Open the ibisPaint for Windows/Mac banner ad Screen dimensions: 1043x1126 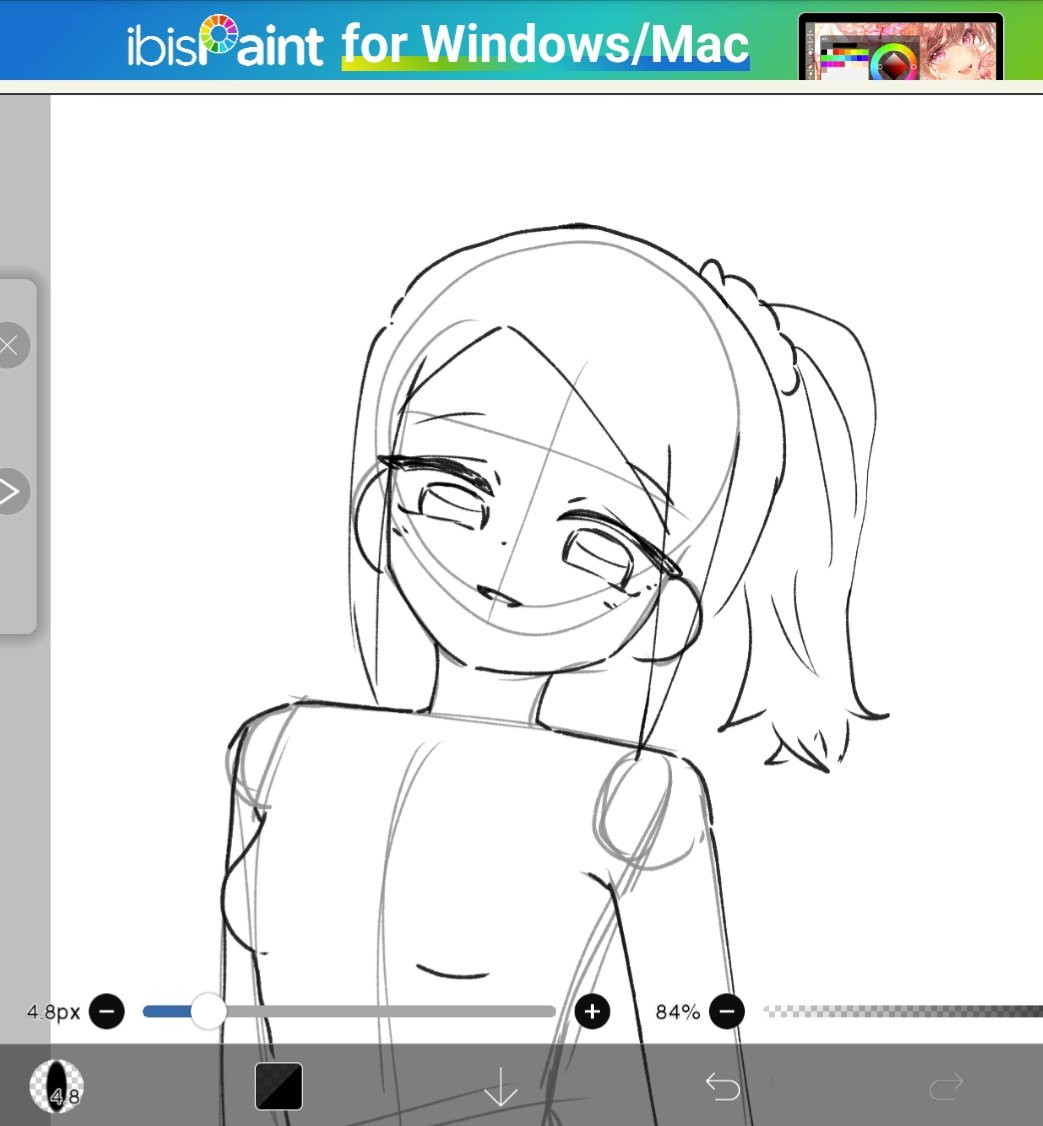point(522,40)
